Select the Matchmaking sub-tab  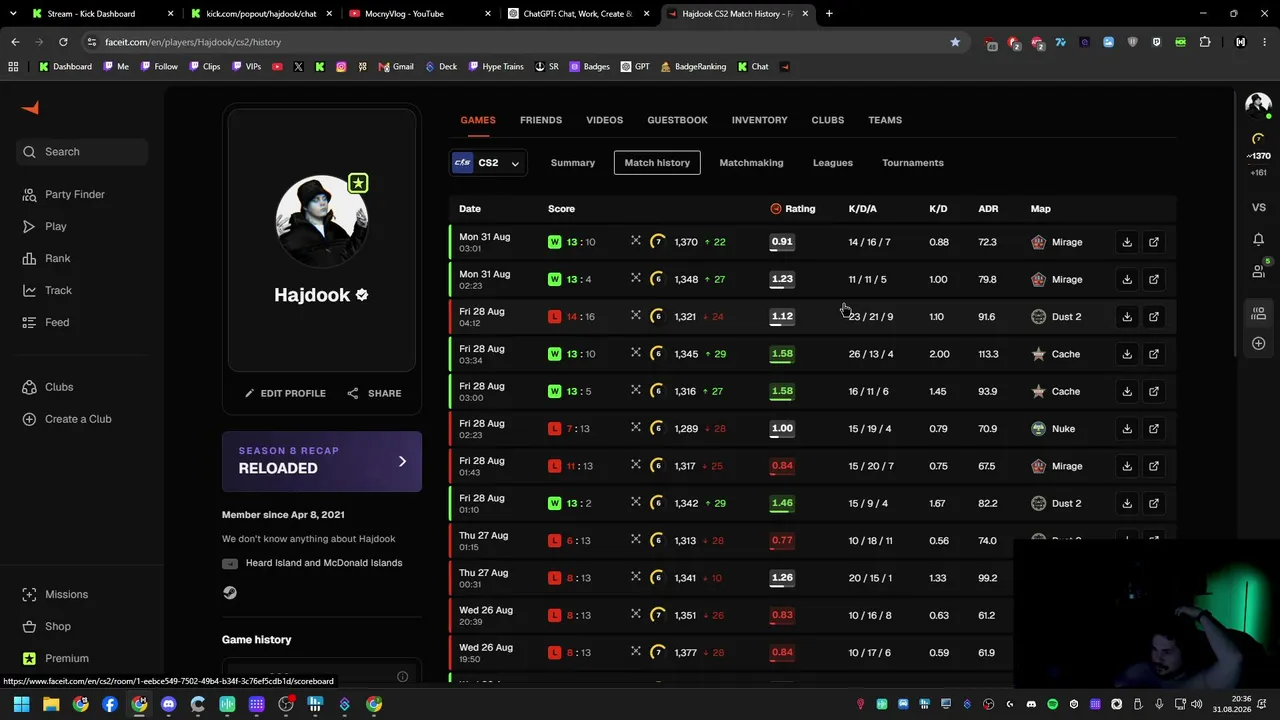751,163
